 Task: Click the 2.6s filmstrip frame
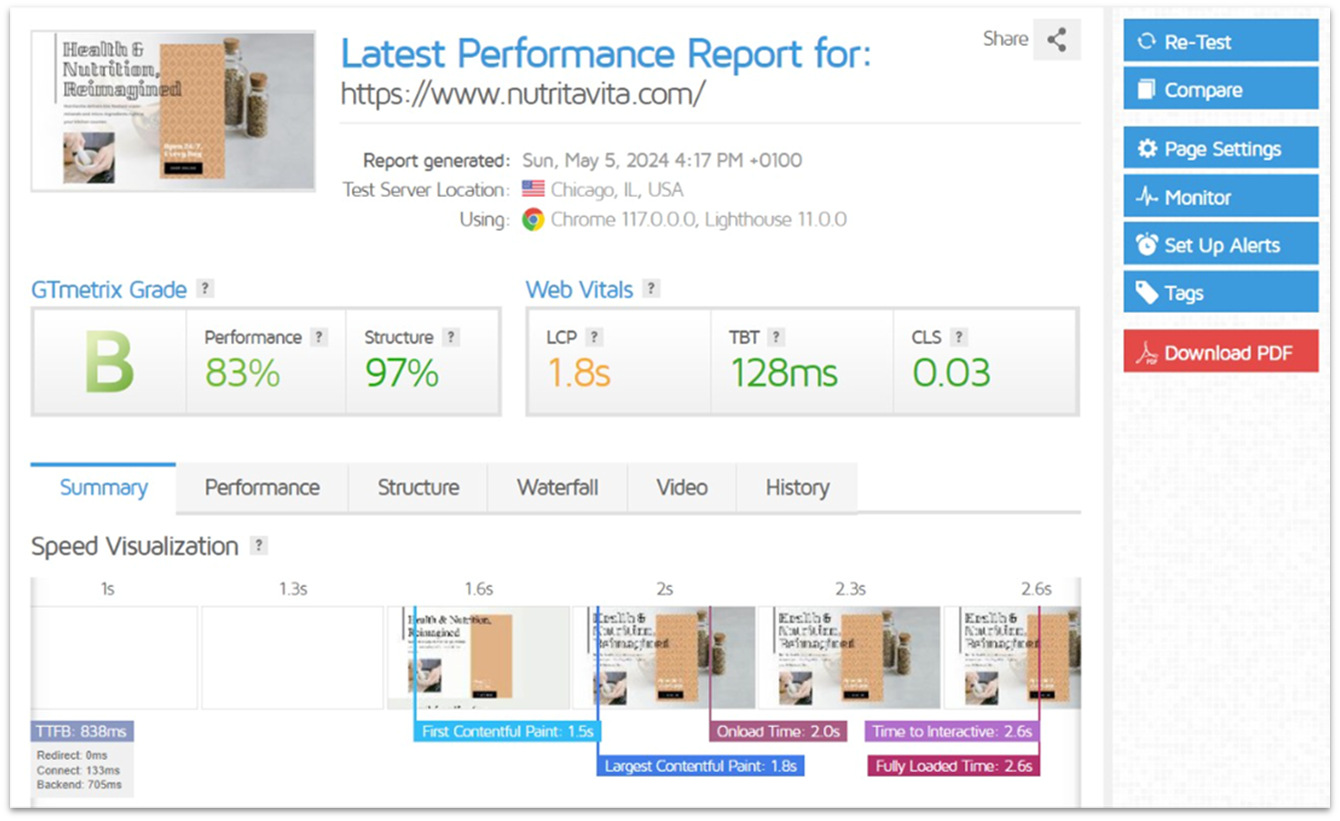click(1012, 657)
